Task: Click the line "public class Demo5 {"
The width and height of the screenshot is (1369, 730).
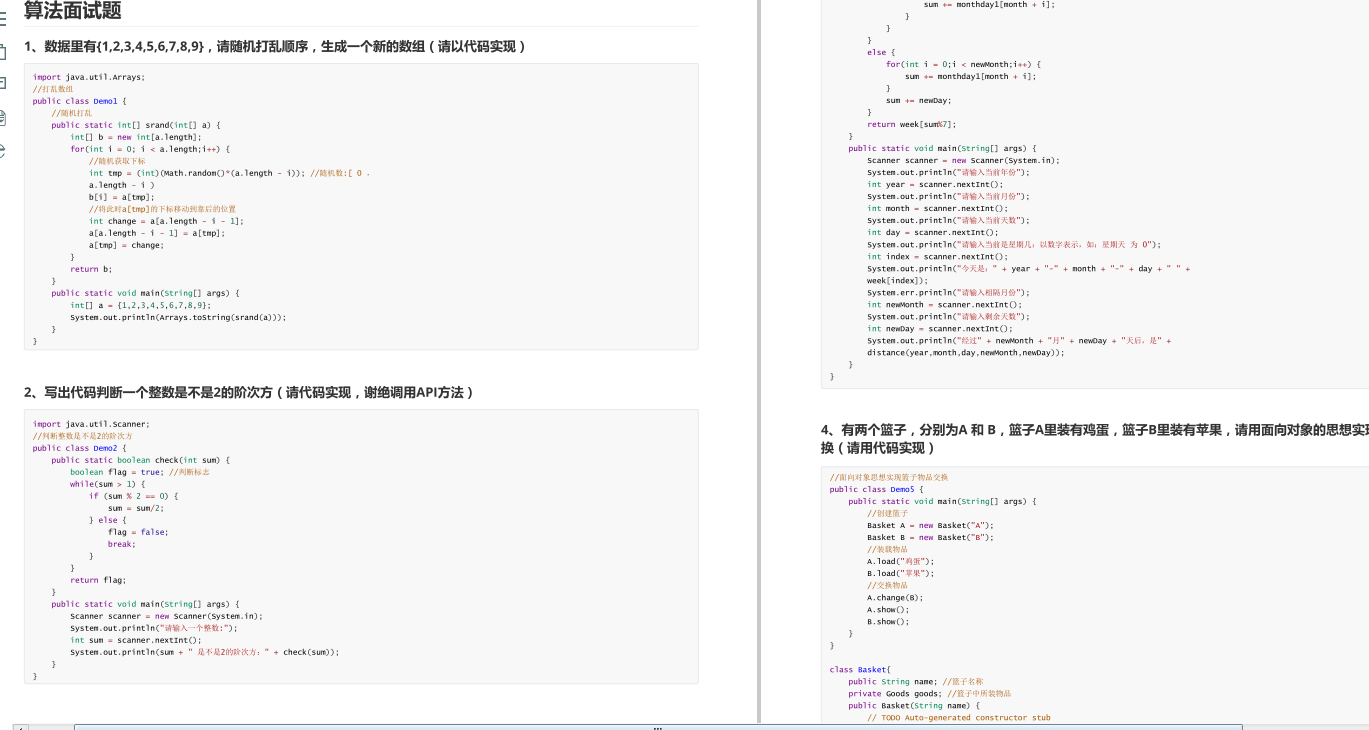Action: point(877,489)
